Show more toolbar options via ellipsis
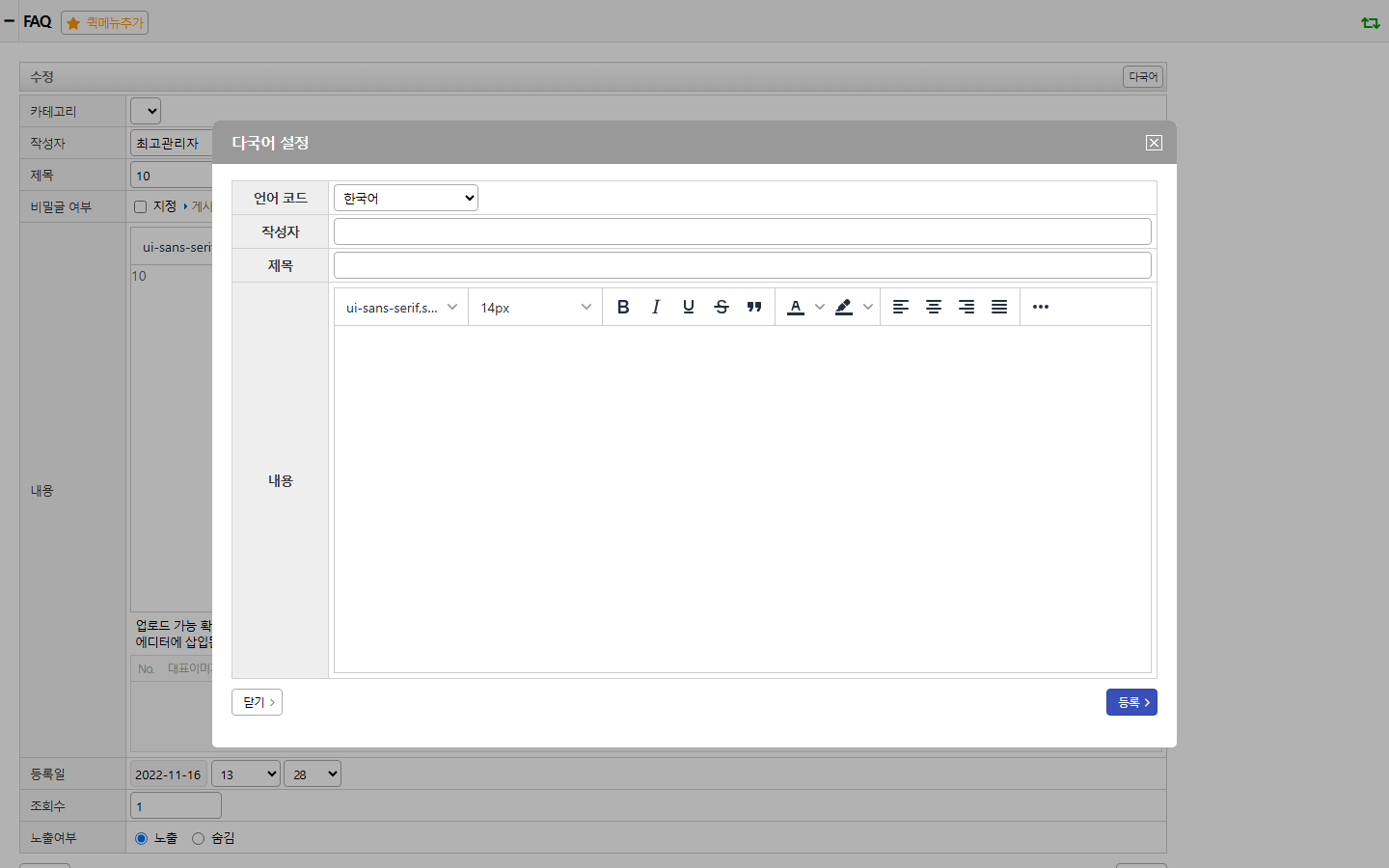Viewport: 1389px width, 868px height. pos(1041,307)
